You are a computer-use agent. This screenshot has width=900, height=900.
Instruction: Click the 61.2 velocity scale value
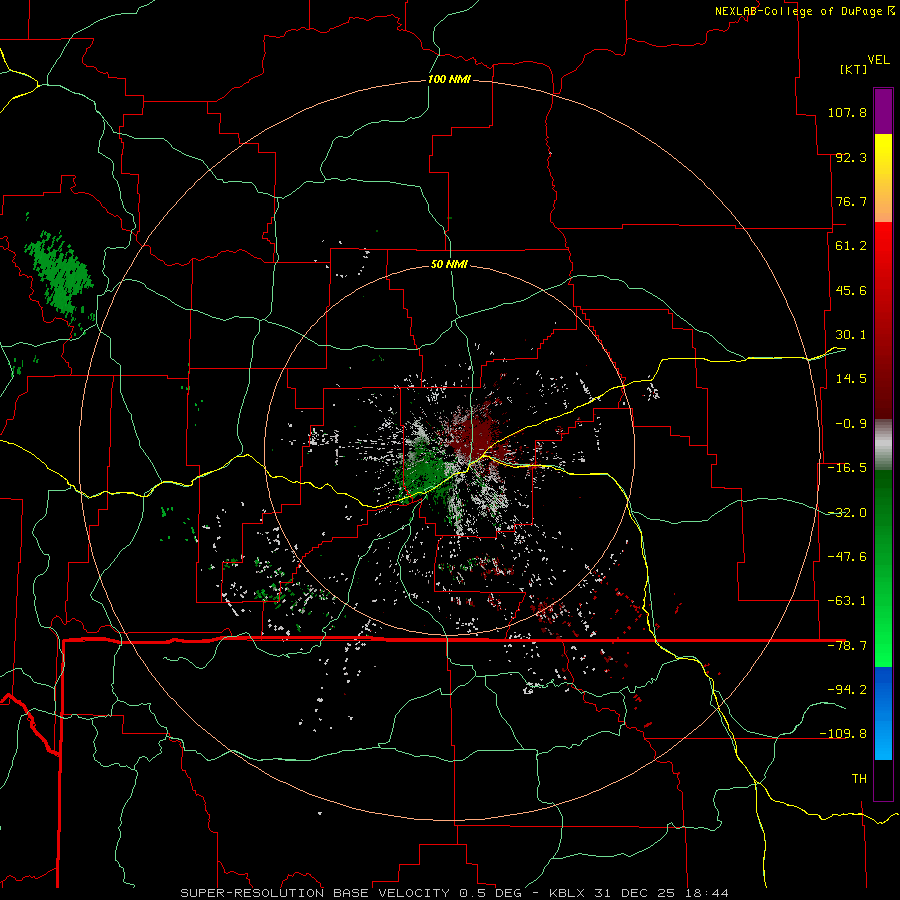coord(851,246)
